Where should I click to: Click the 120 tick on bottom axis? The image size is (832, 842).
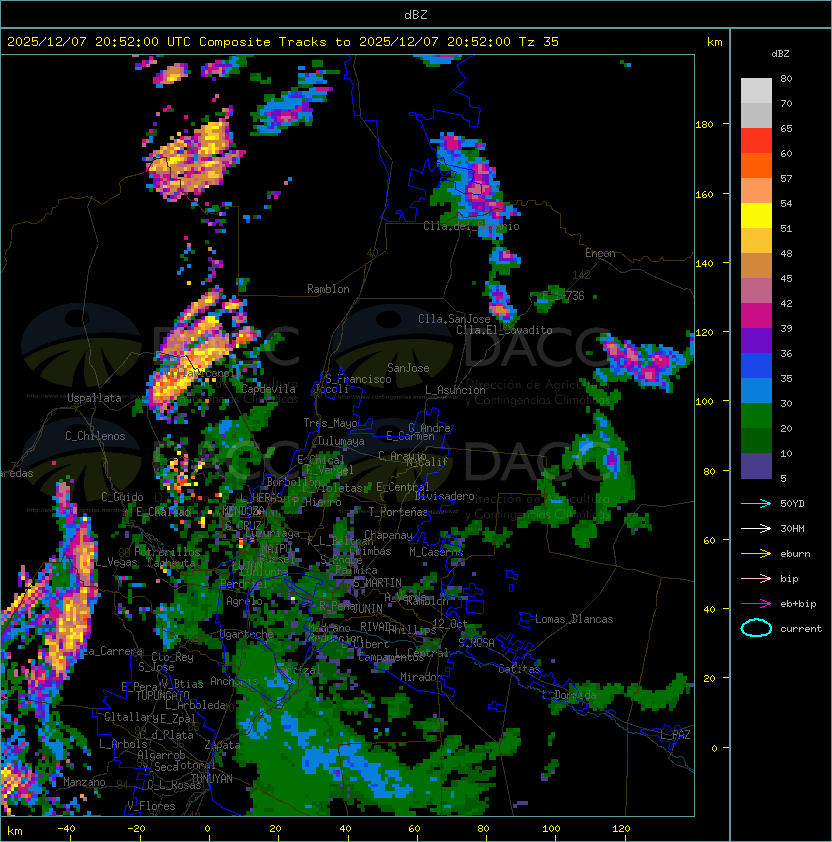pyautogui.click(x=621, y=829)
